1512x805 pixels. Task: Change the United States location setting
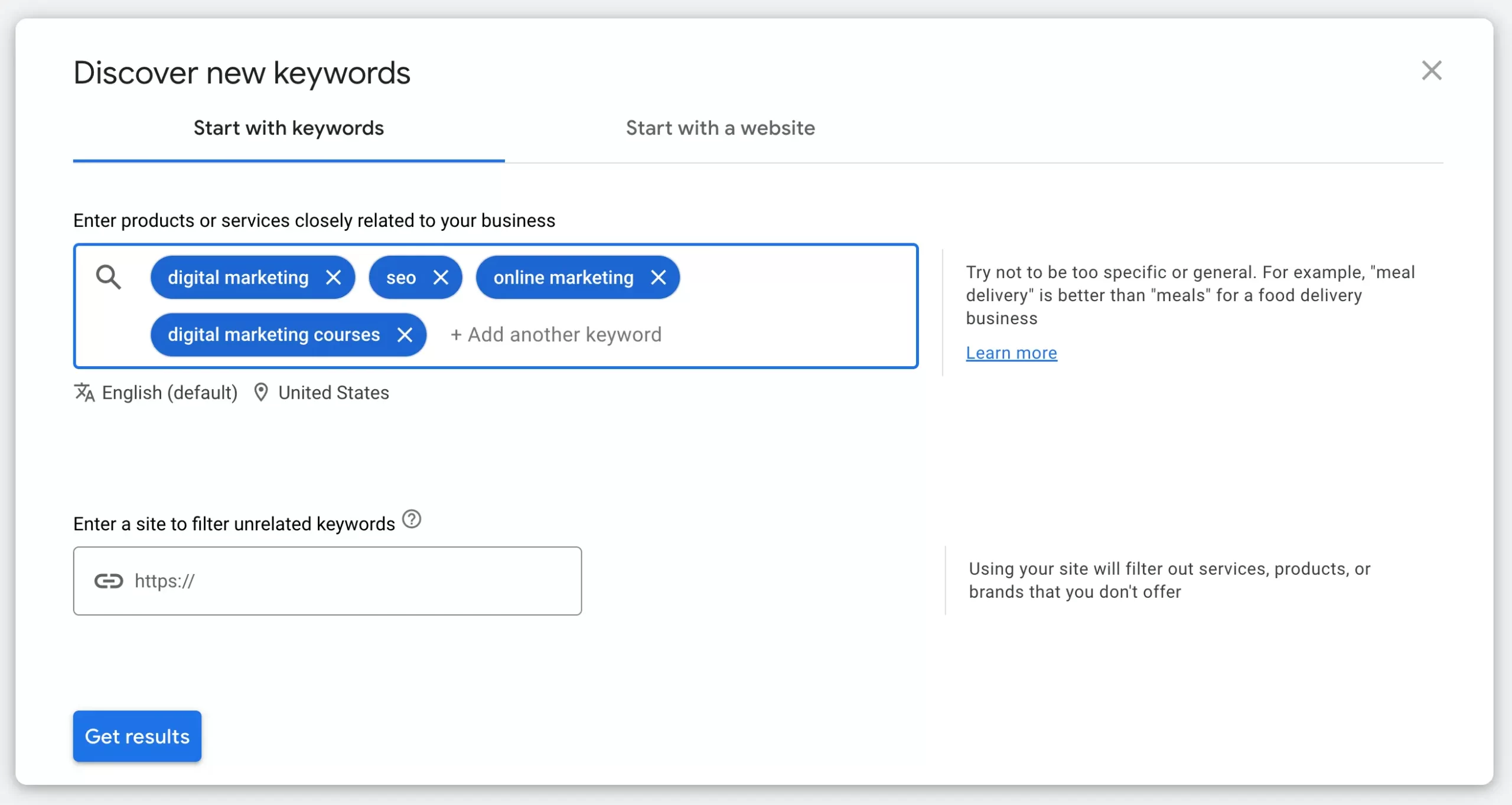[x=333, y=393]
